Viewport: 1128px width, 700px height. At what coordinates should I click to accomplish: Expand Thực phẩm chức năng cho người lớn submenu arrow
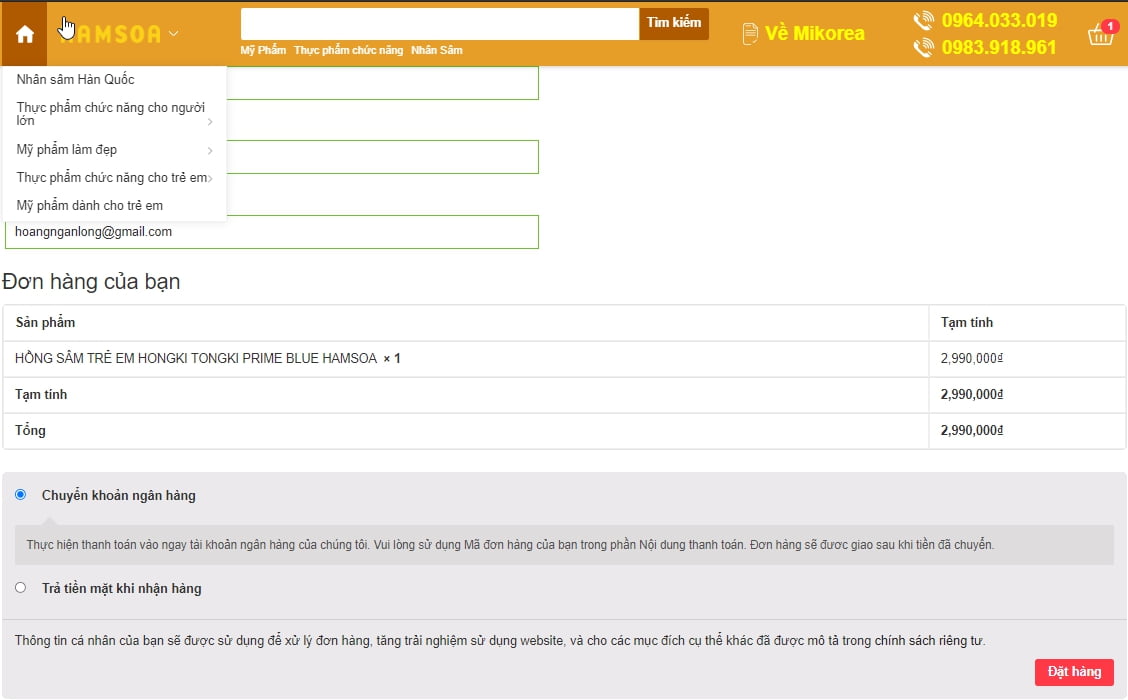pyautogui.click(x=210, y=122)
